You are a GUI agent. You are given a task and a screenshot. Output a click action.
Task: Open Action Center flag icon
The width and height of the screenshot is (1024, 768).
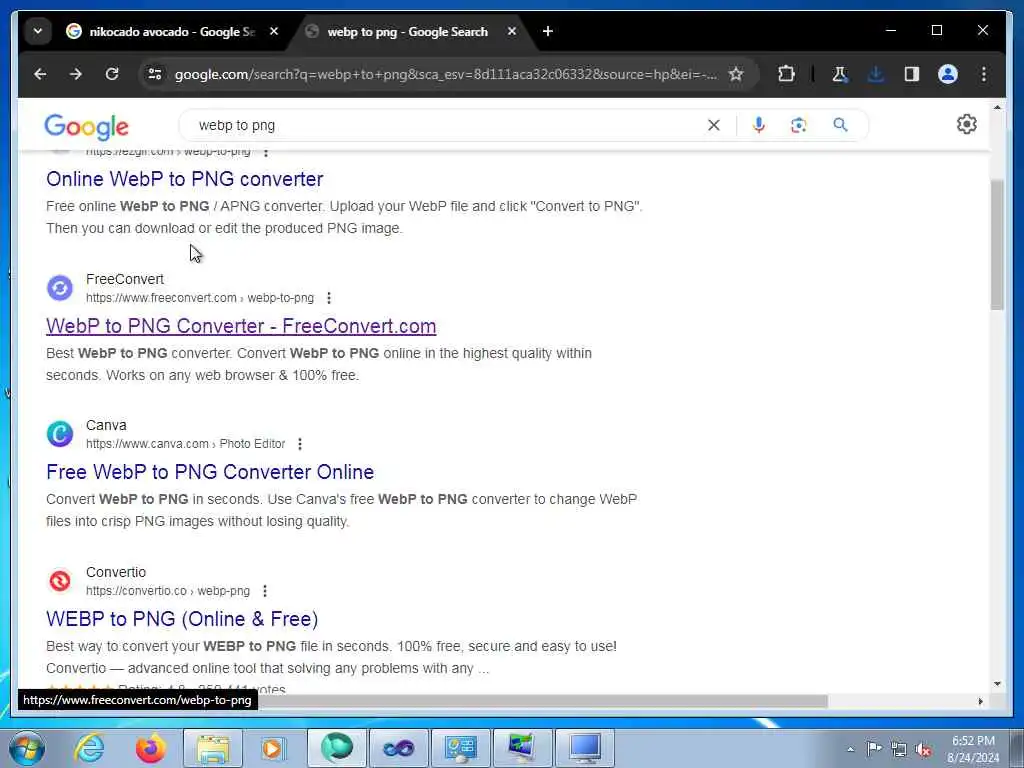(873, 749)
